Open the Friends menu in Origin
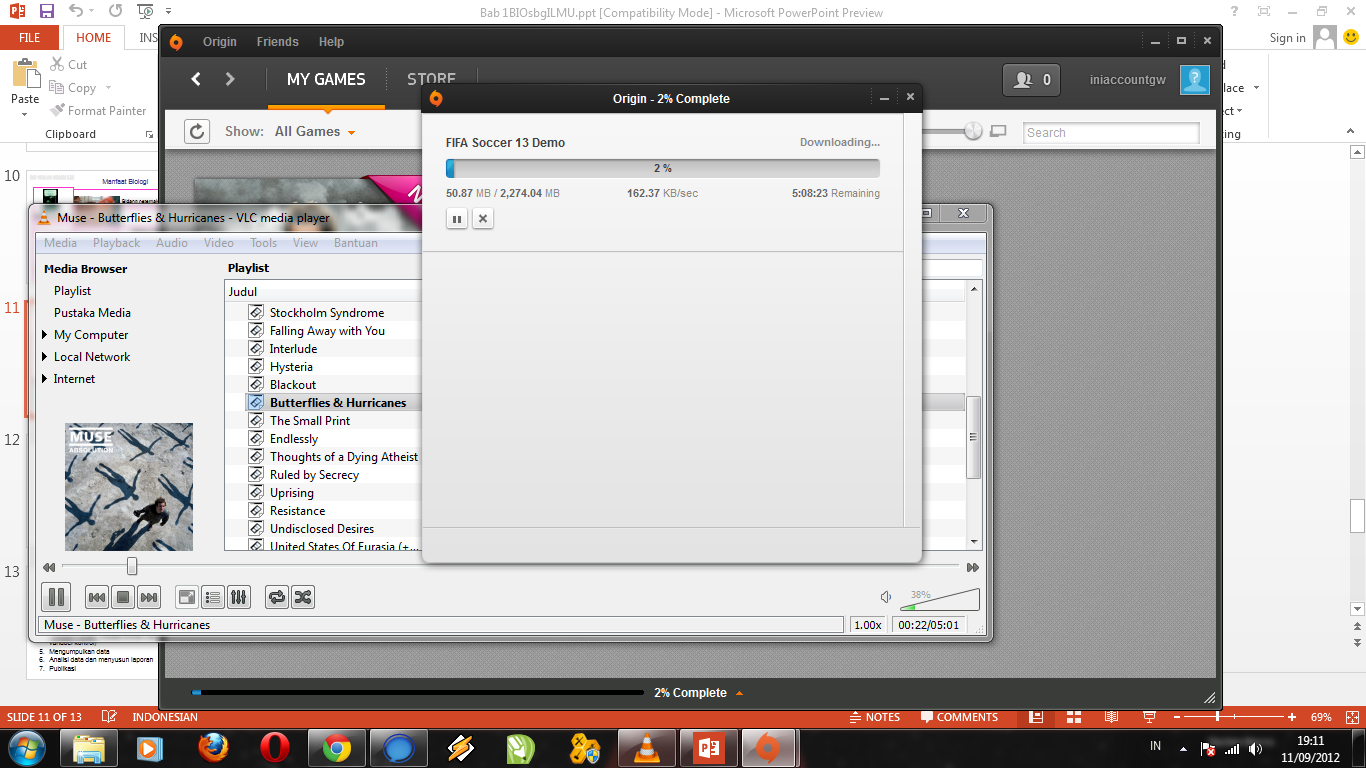 pos(277,42)
